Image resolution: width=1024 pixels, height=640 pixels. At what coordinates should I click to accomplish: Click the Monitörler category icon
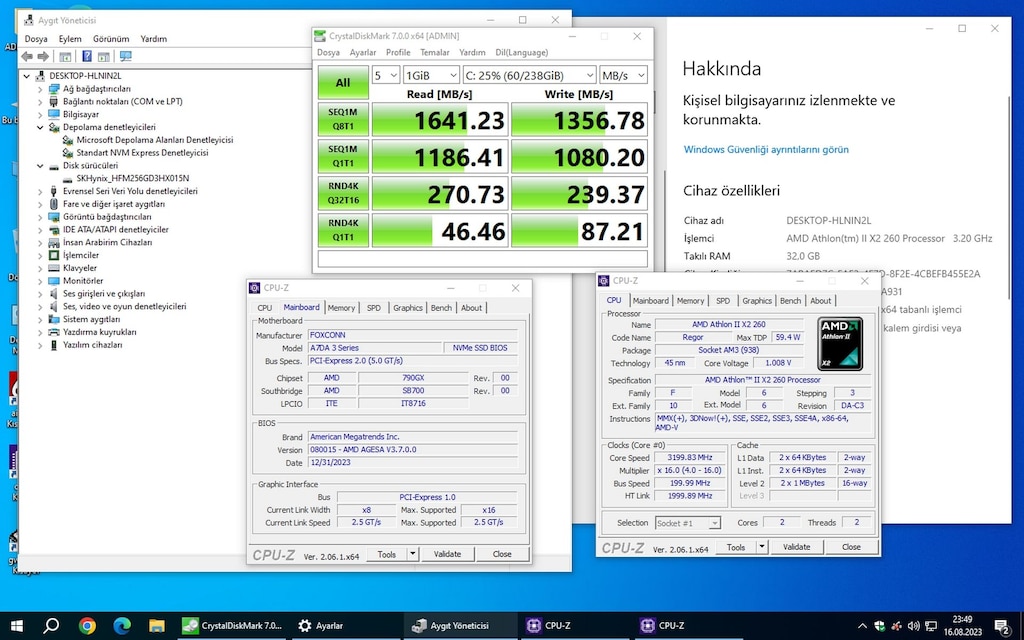pos(54,281)
